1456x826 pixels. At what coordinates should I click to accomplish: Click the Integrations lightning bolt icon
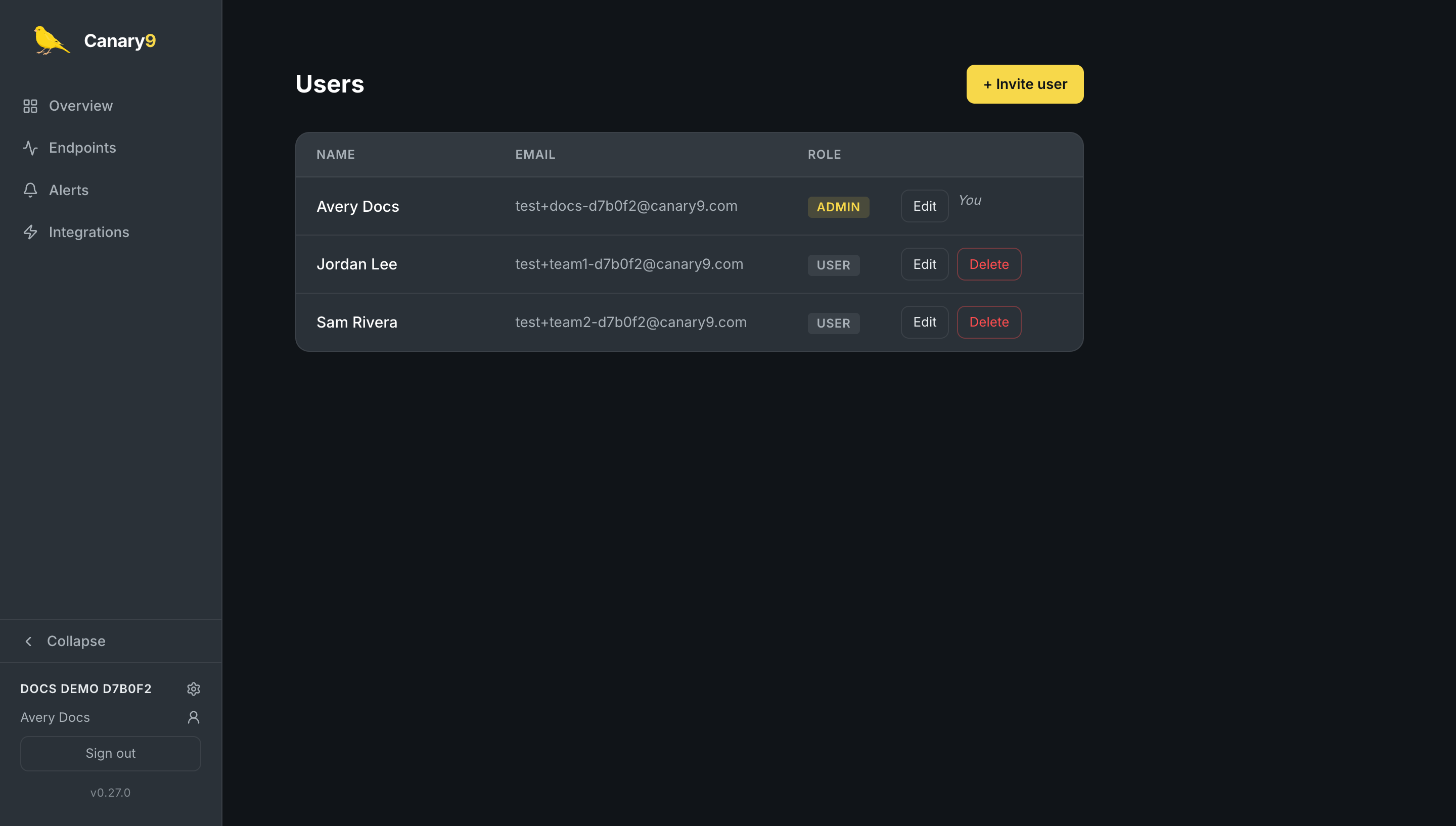(x=30, y=232)
